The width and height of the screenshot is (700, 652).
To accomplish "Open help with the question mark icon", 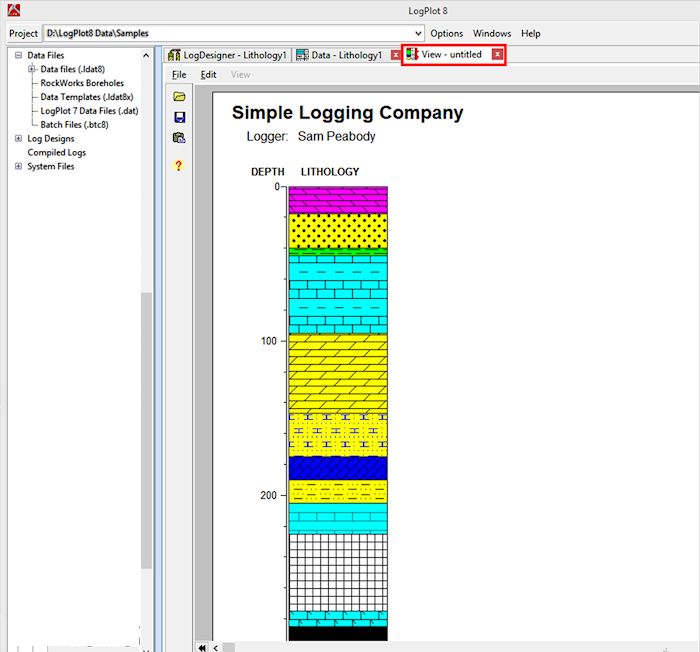I will (179, 166).
